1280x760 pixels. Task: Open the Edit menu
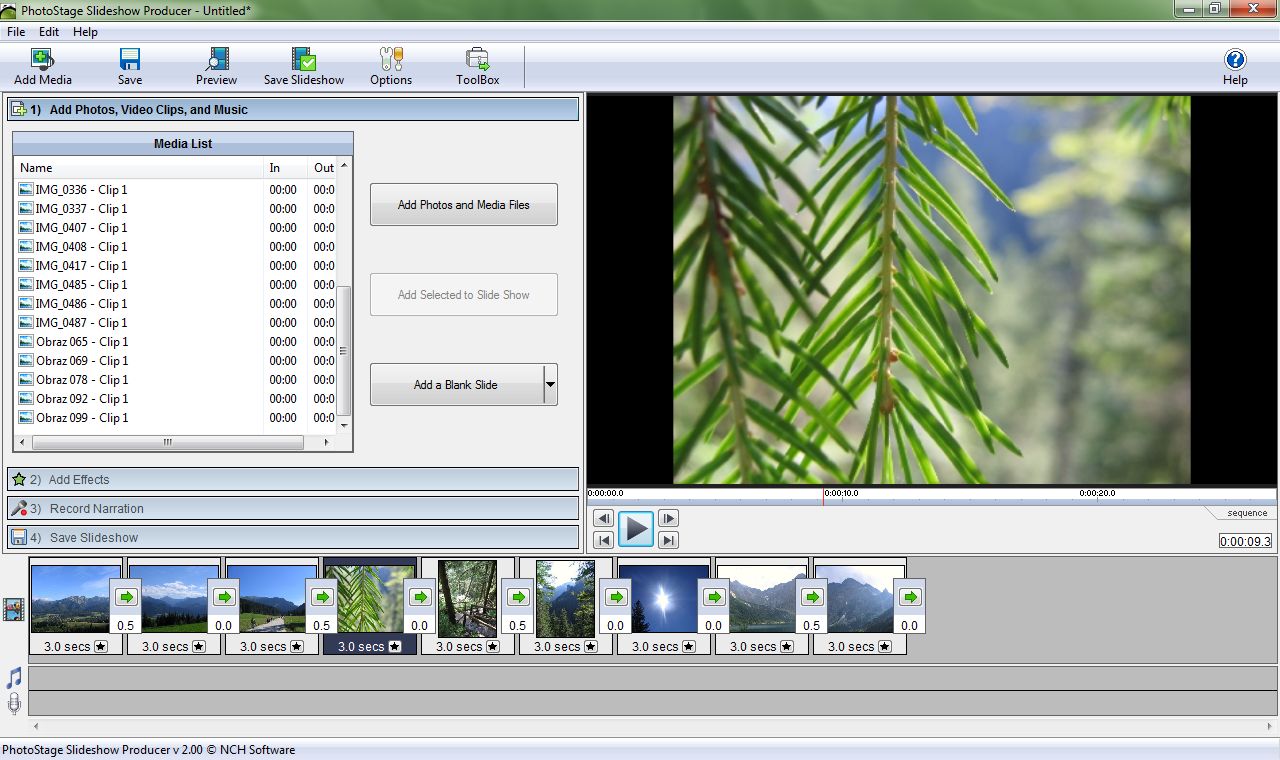(49, 32)
